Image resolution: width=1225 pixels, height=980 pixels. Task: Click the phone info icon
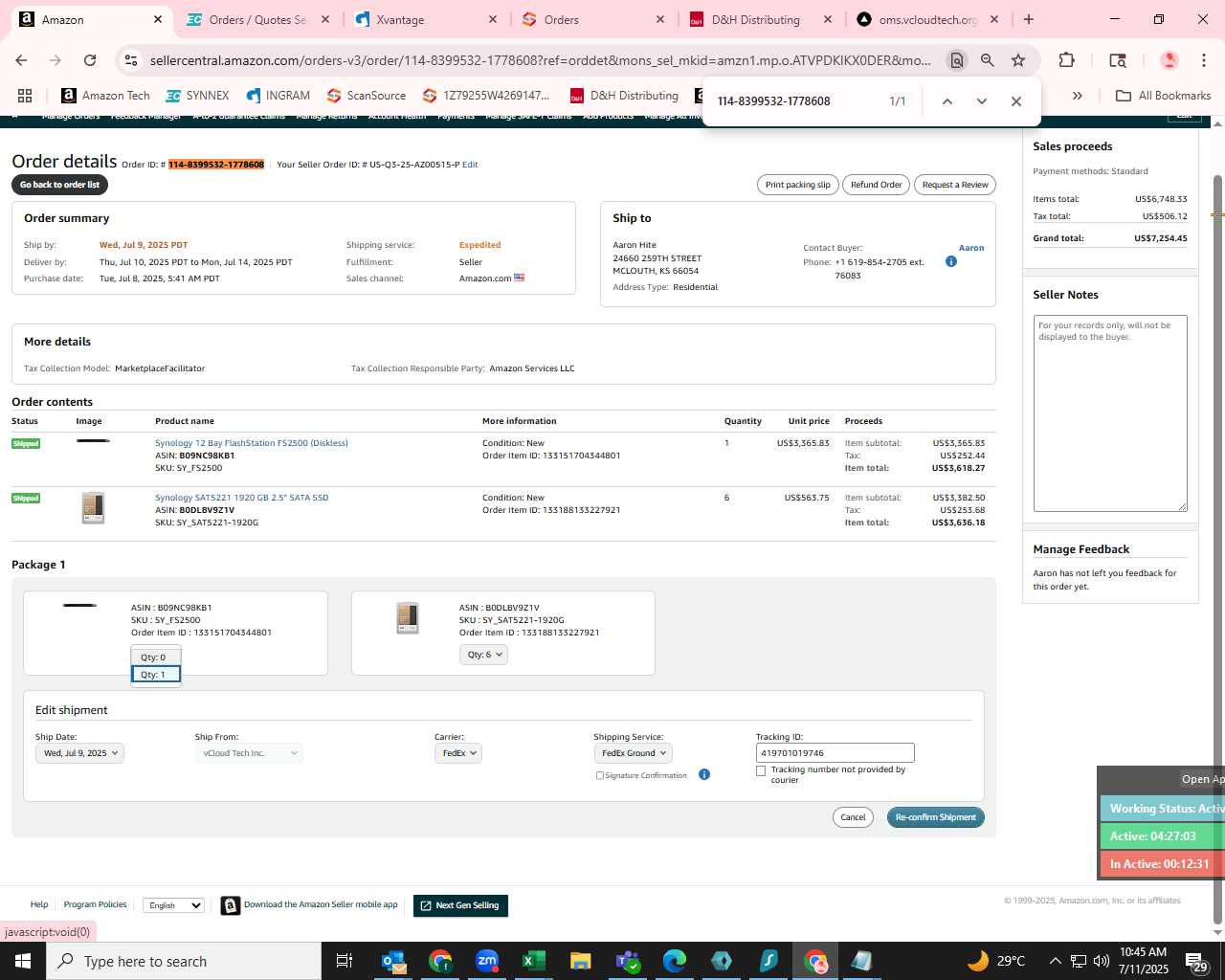coord(951,261)
